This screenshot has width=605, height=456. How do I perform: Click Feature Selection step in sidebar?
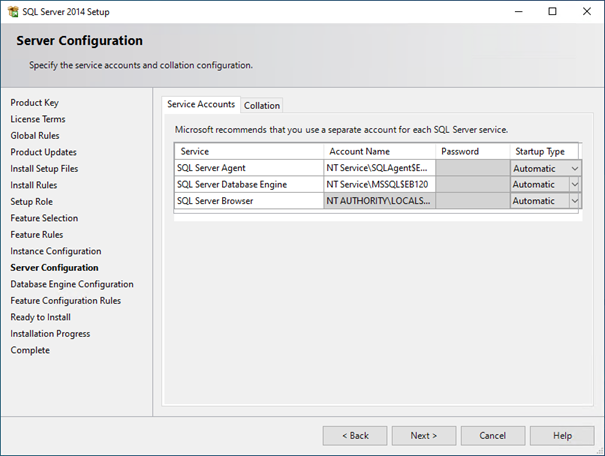coord(44,218)
